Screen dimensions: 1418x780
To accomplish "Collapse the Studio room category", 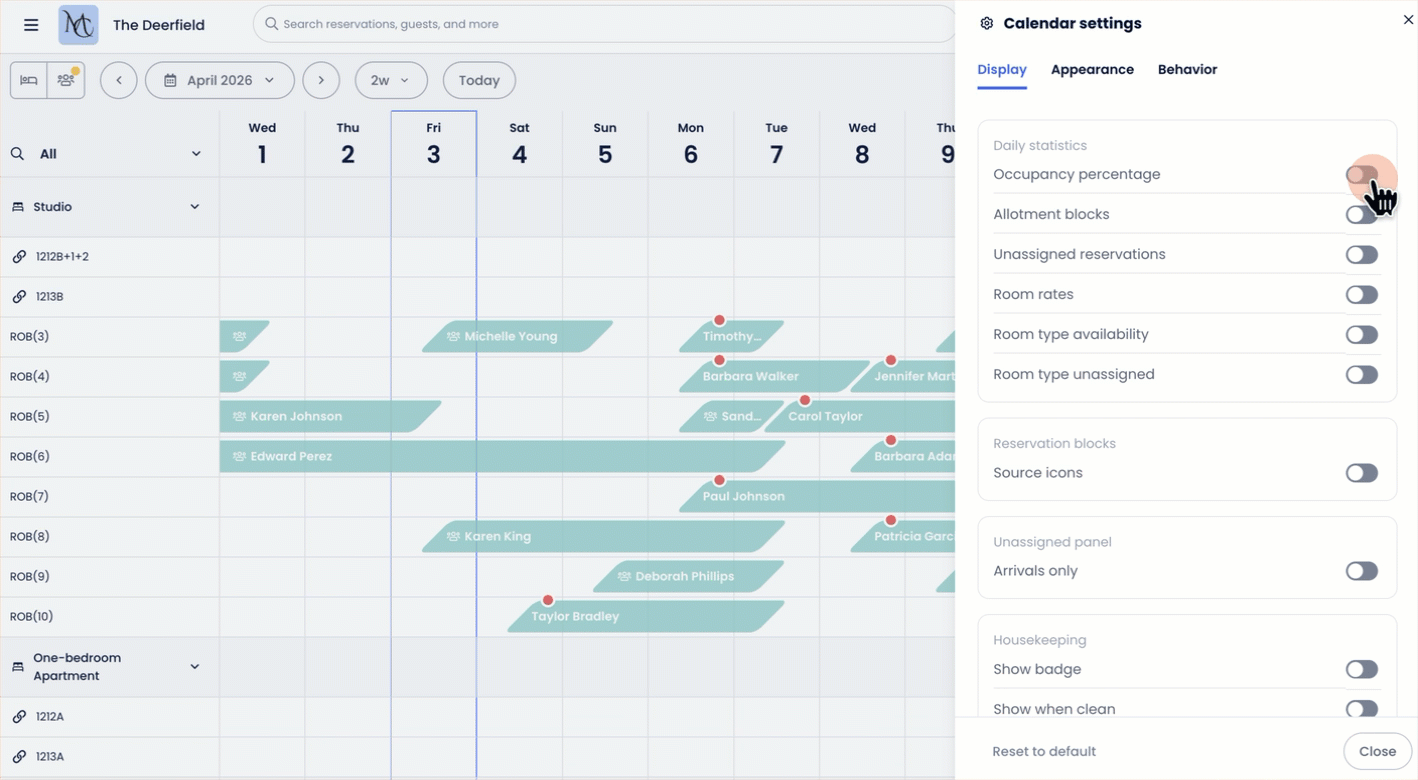I will (x=195, y=207).
